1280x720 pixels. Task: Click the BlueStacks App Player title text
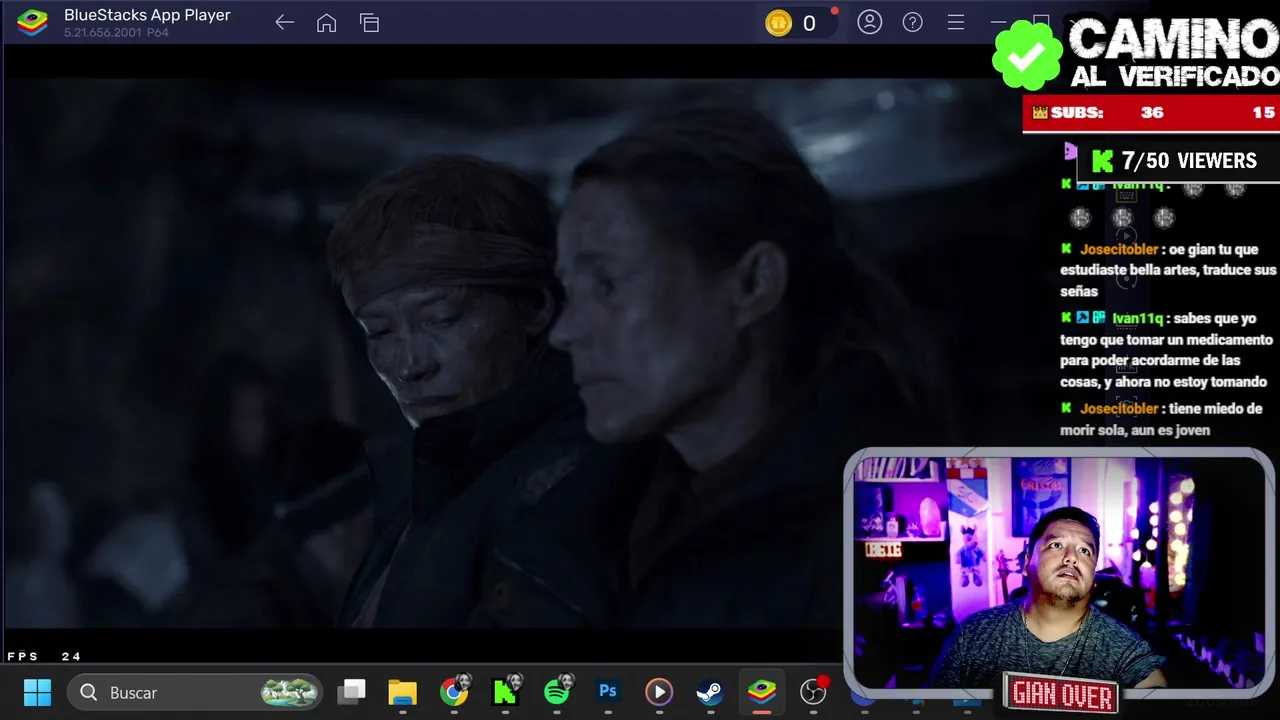point(147,15)
